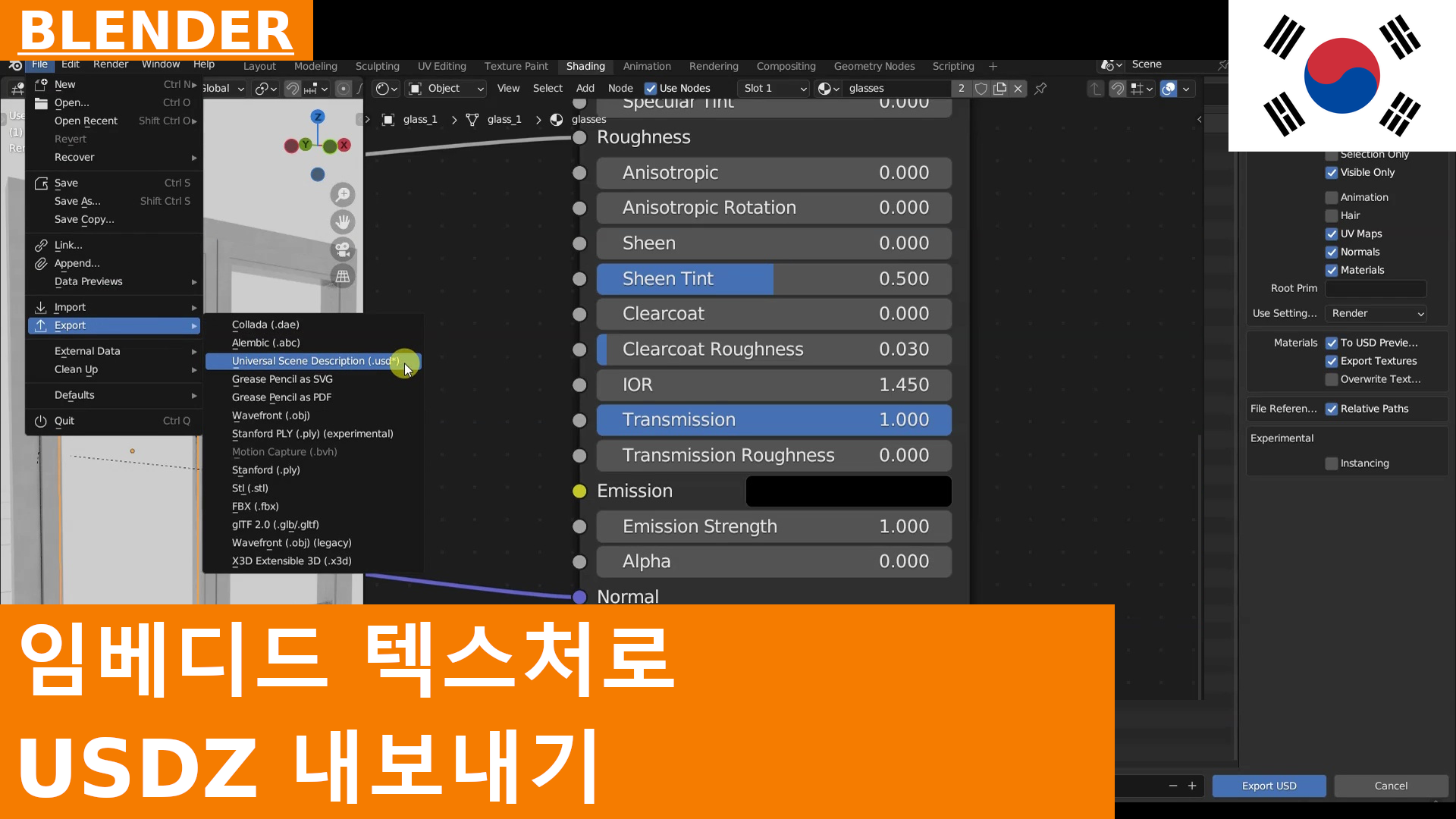The height and width of the screenshot is (819, 1456).
Task: Enable Animation export checkbox
Action: [x=1332, y=198]
